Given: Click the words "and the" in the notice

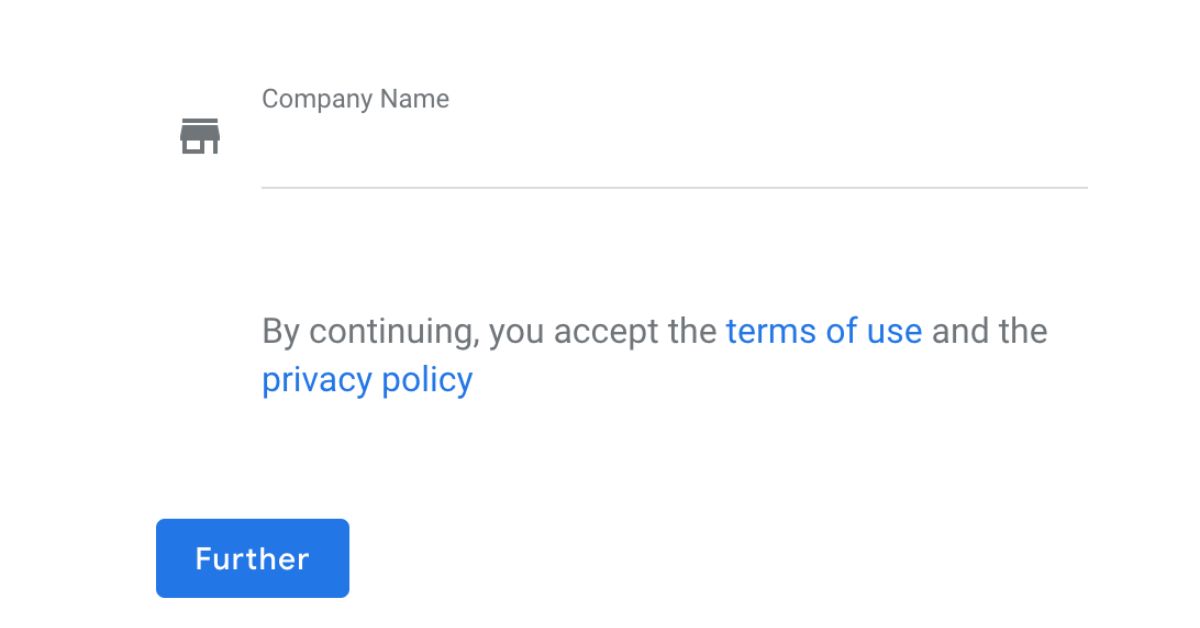Looking at the screenshot, I should tap(989, 331).
